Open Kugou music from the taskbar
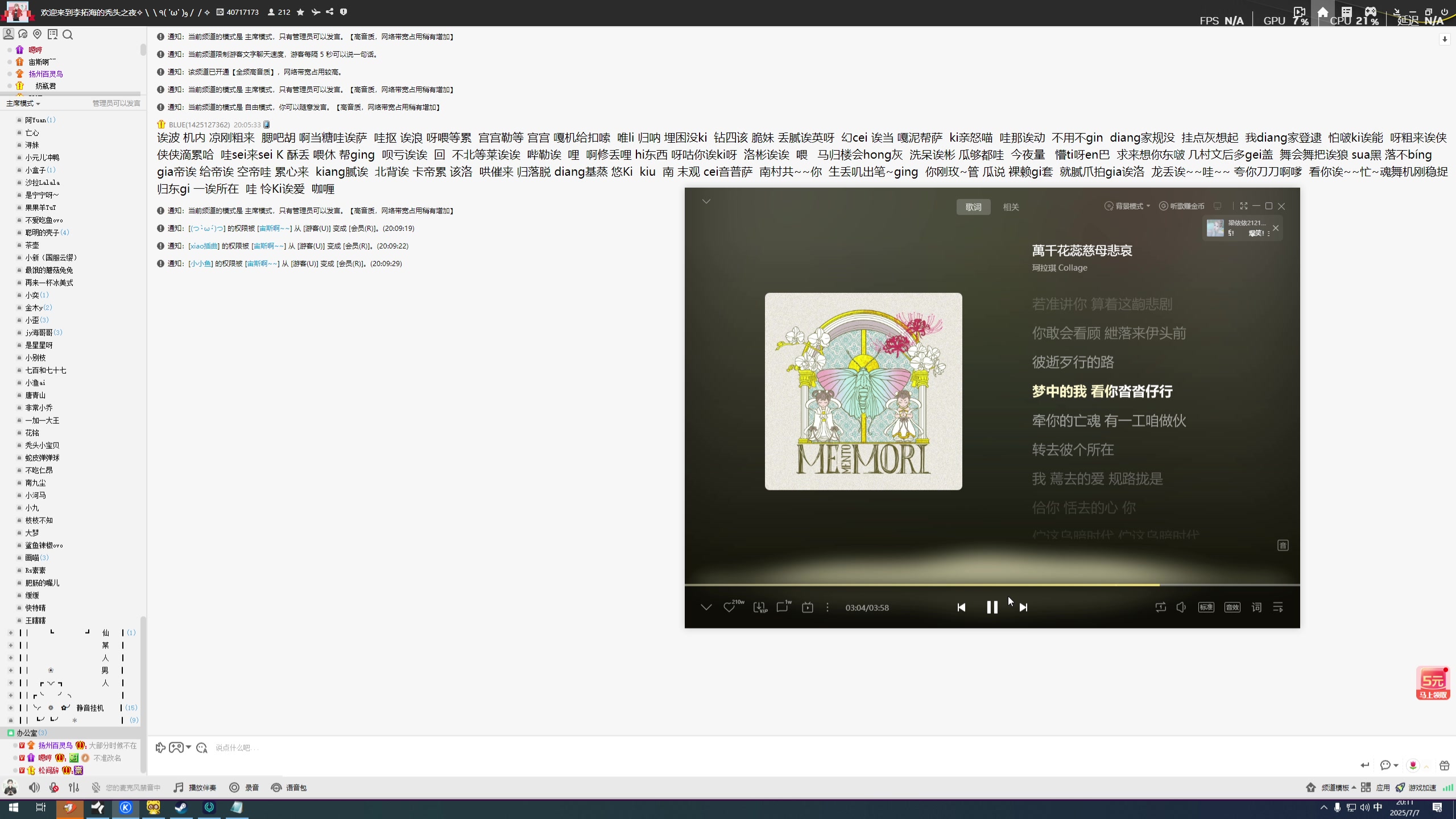The height and width of the screenshot is (819, 1456). (x=126, y=808)
